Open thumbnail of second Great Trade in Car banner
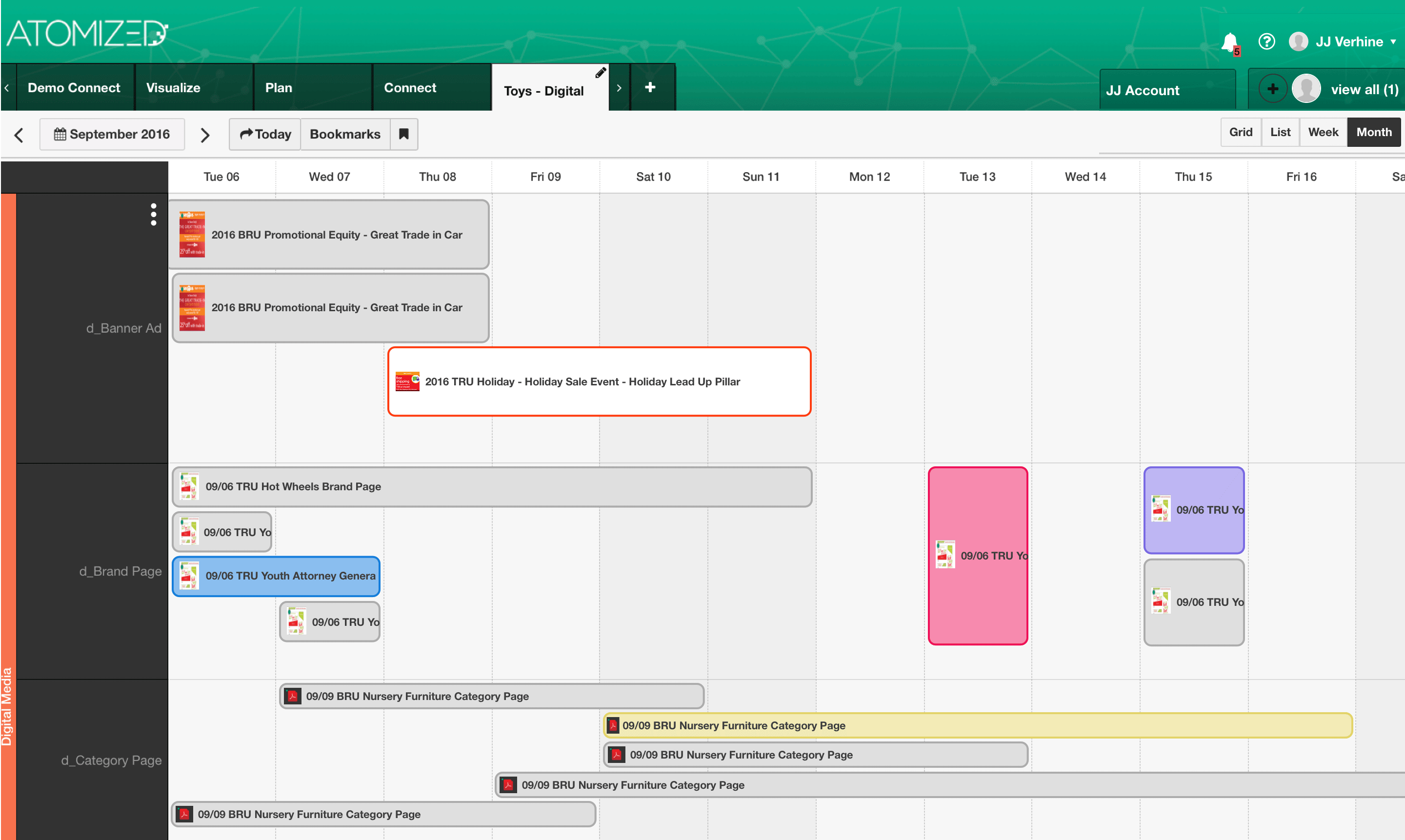This screenshot has width=1405, height=840. pos(192,307)
